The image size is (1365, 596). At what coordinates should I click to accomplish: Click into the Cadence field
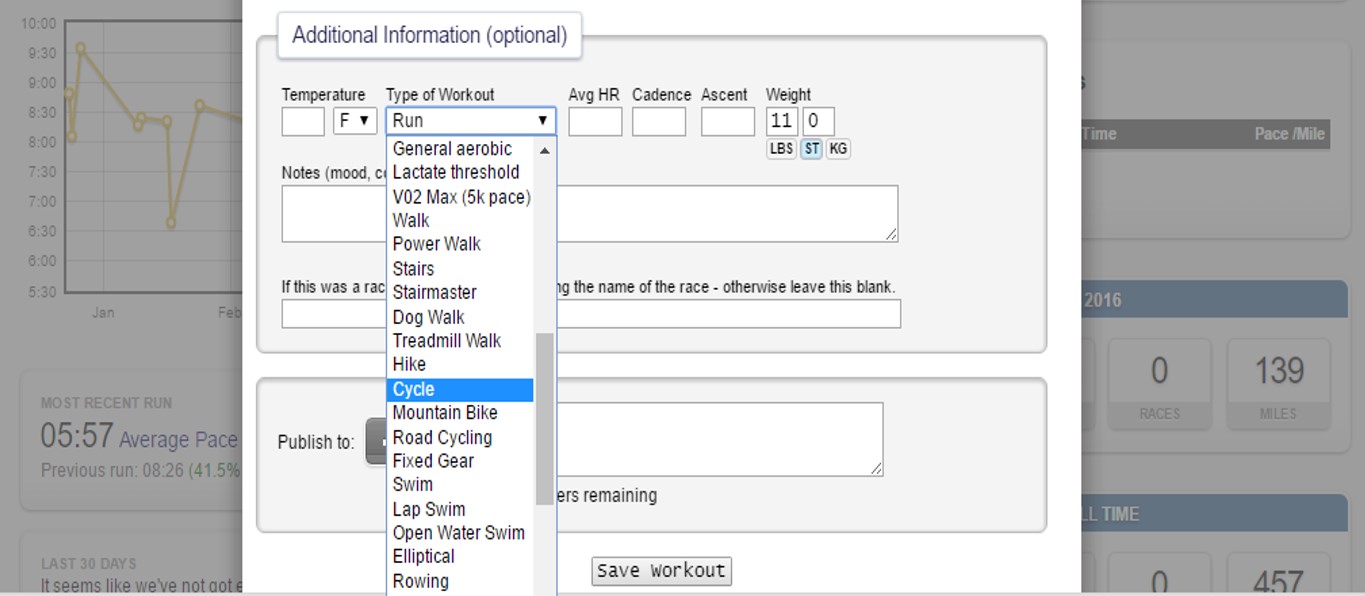click(x=659, y=121)
